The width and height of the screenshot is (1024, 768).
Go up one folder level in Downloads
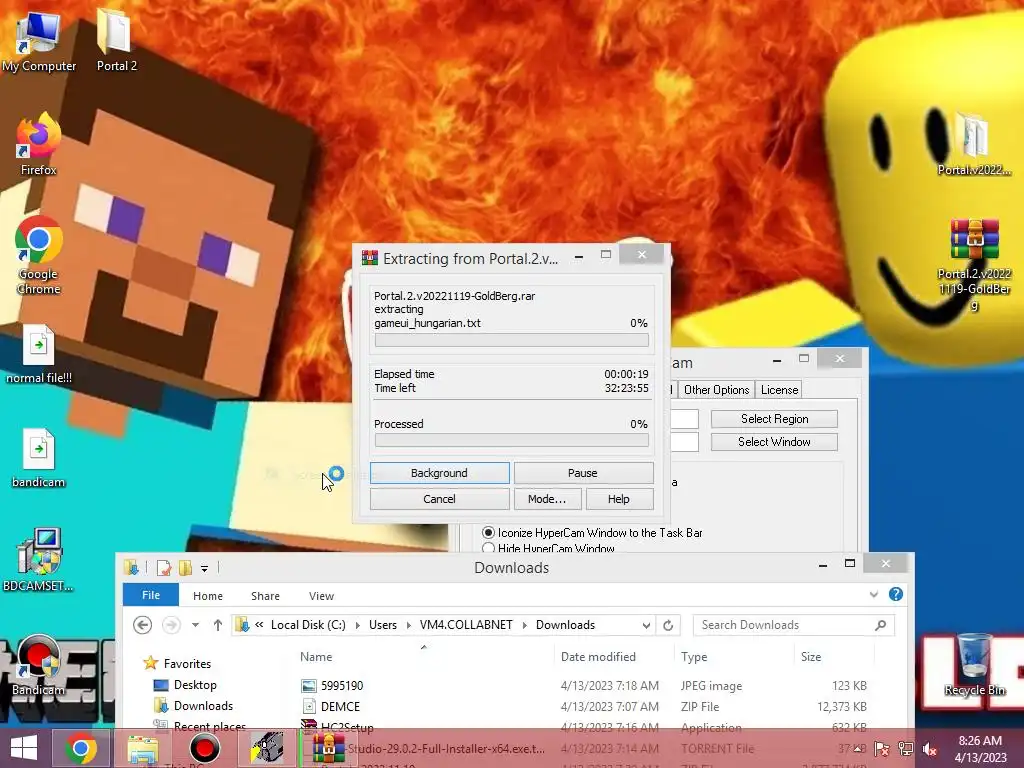click(x=218, y=625)
